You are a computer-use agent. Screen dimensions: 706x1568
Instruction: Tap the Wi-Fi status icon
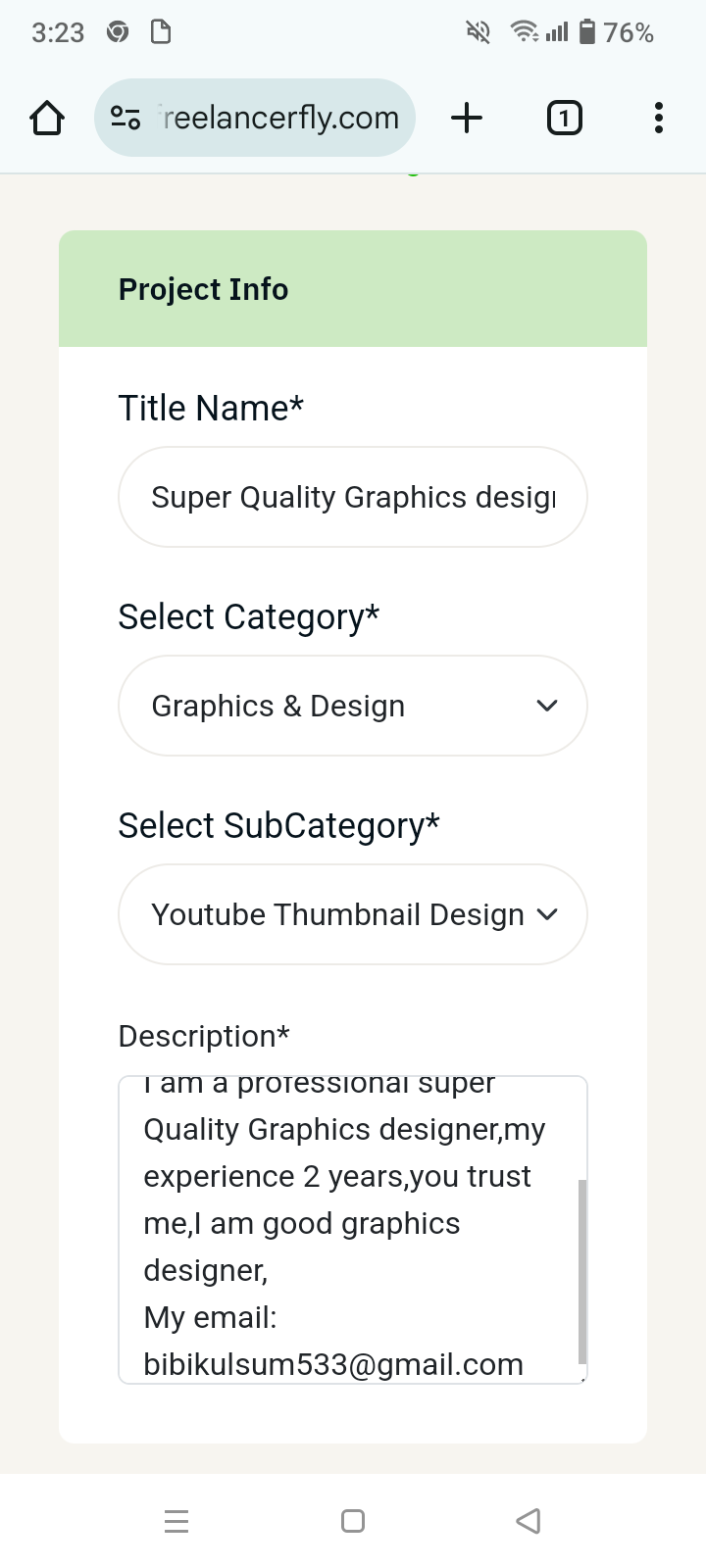[525, 32]
